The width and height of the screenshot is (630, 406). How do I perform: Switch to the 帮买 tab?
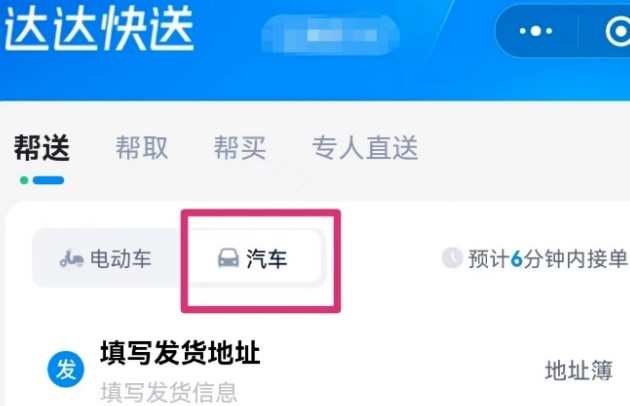pyautogui.click(x=240, y=148)
